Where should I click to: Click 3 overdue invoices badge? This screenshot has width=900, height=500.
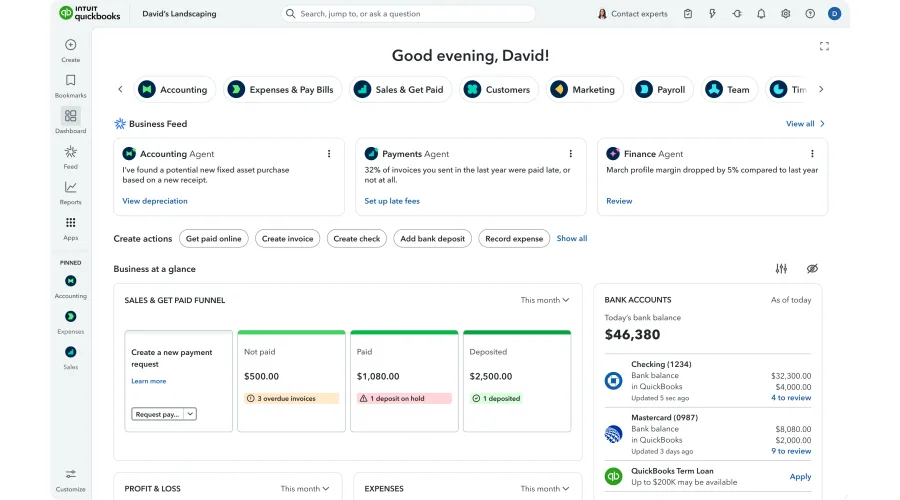point(291,398)
